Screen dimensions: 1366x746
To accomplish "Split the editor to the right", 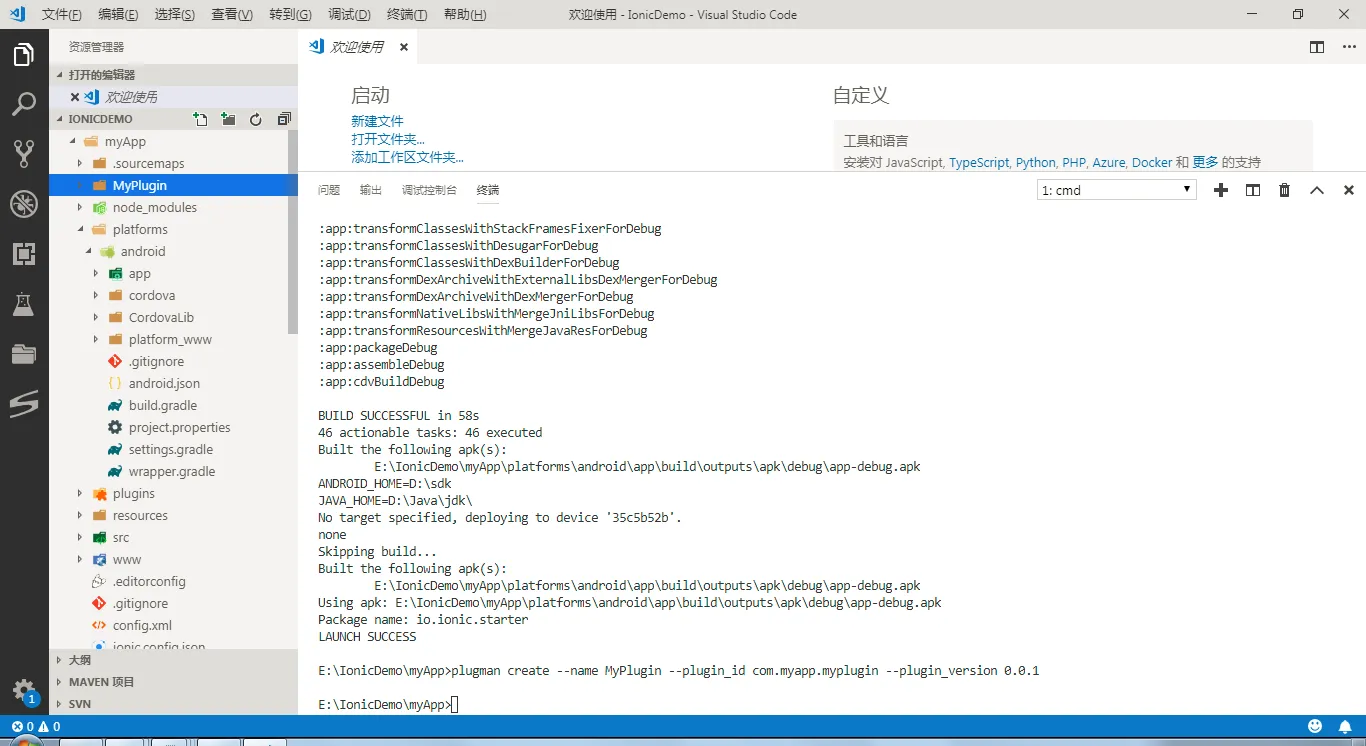I will pos(1317,47).
